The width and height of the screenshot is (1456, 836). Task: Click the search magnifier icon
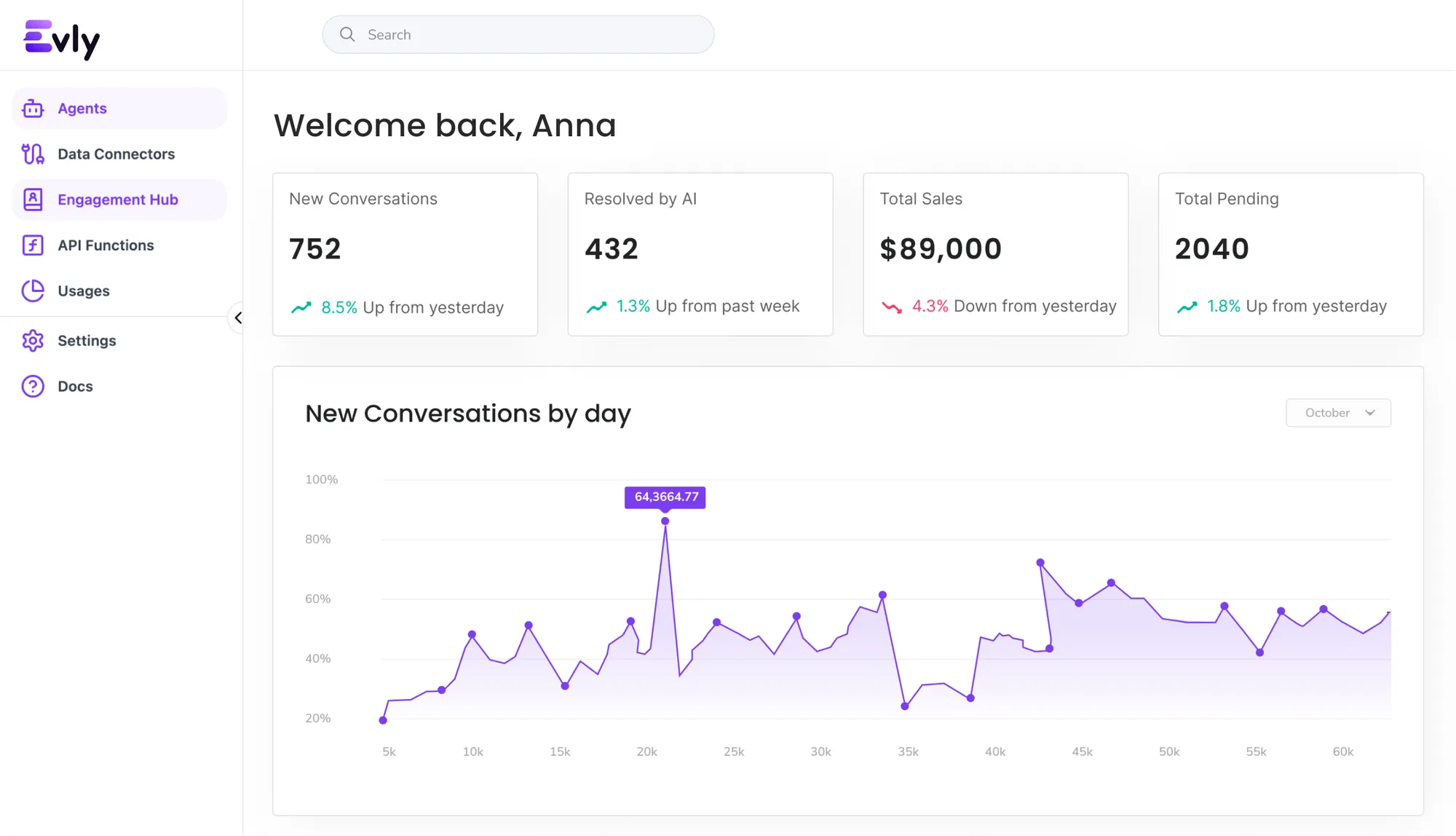[347, 34]
